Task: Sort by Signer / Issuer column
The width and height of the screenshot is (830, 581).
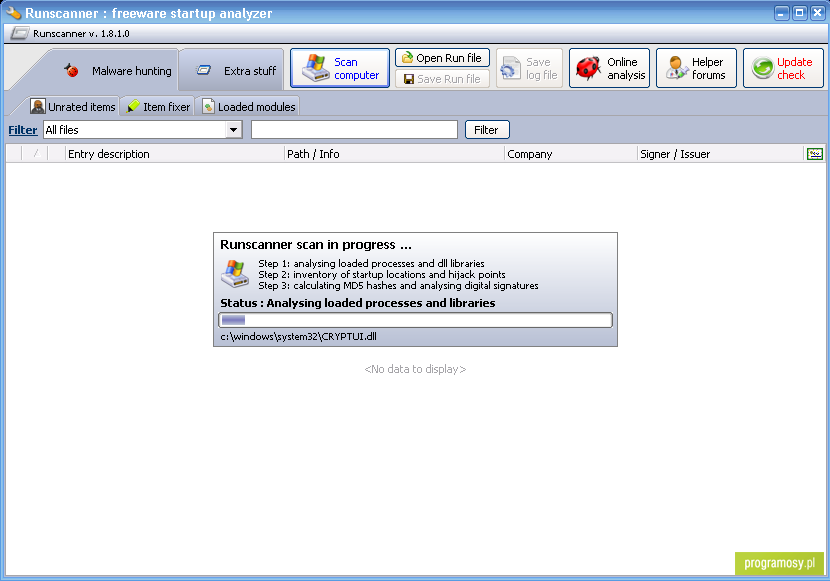Action: [720, 154]
